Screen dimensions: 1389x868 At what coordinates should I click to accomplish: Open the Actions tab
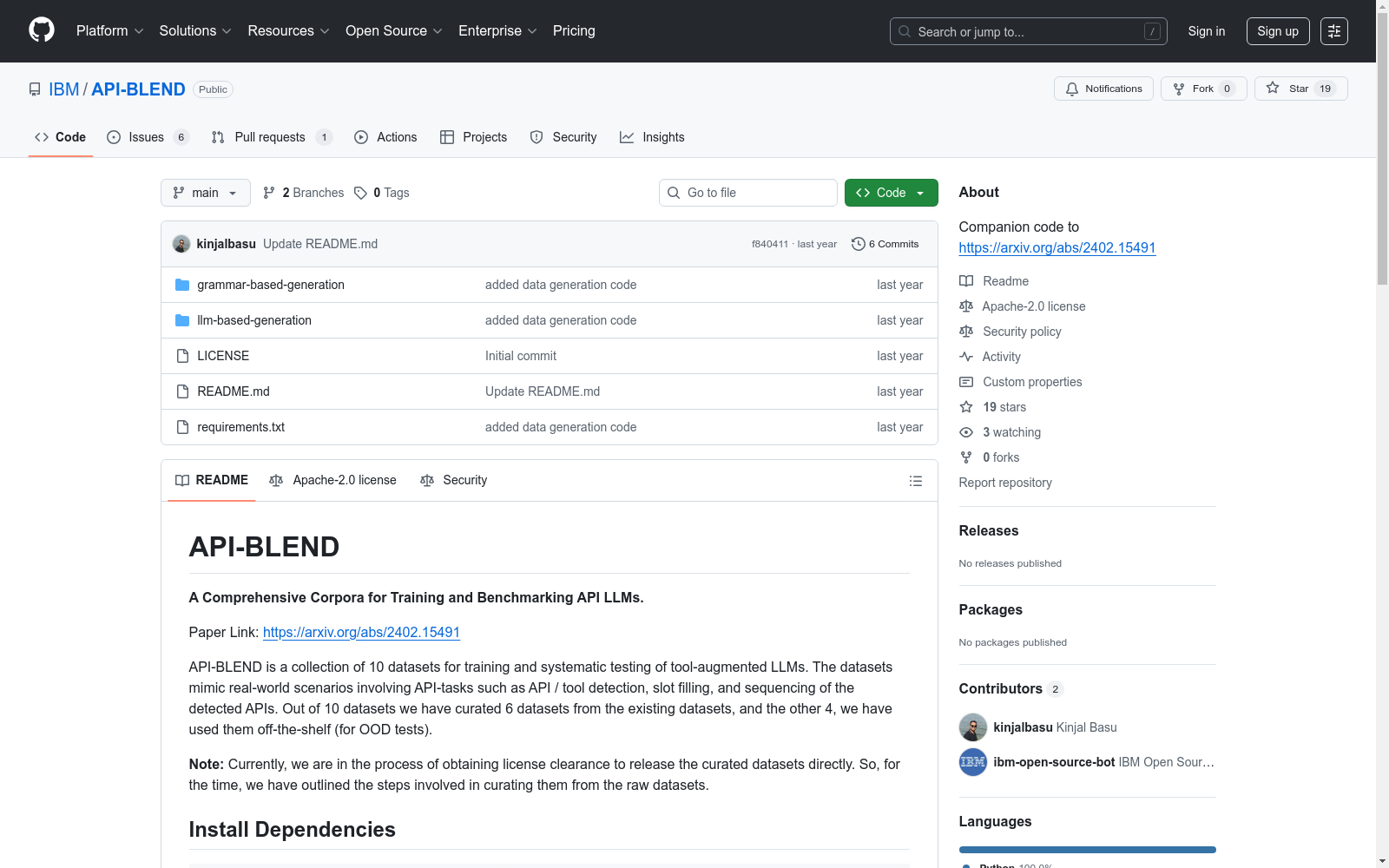click(385, 137)
